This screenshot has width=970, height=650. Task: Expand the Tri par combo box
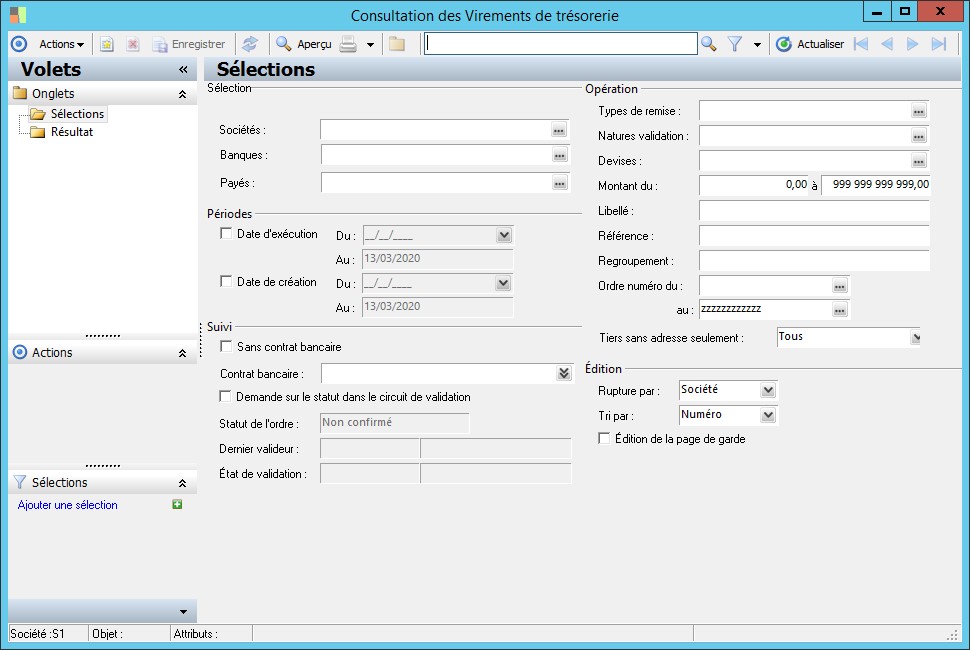coord(767,415)
